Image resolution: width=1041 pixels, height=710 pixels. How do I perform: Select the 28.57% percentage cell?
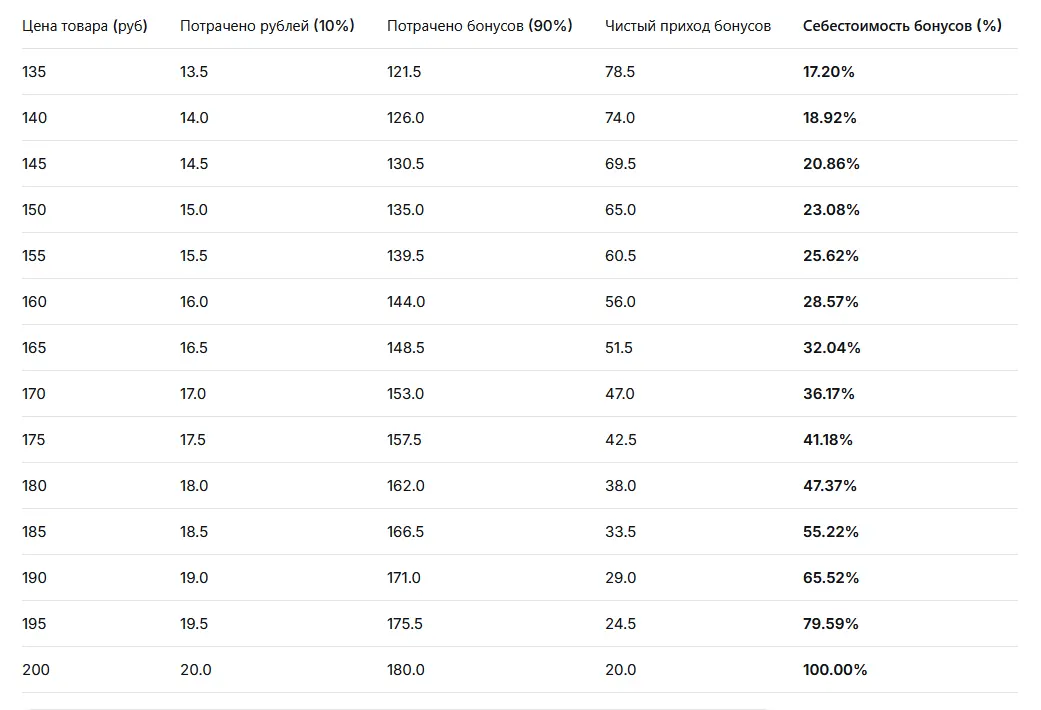(x=831, y=302)
